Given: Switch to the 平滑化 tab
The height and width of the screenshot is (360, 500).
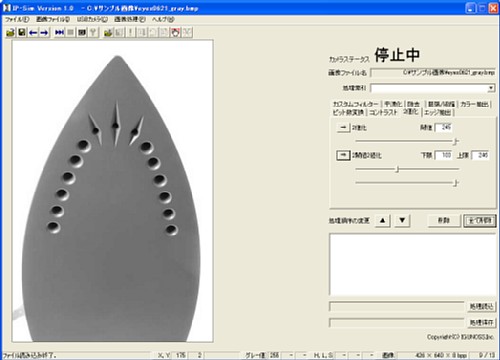Looking at the screenshot, I should tap(393, 104).
